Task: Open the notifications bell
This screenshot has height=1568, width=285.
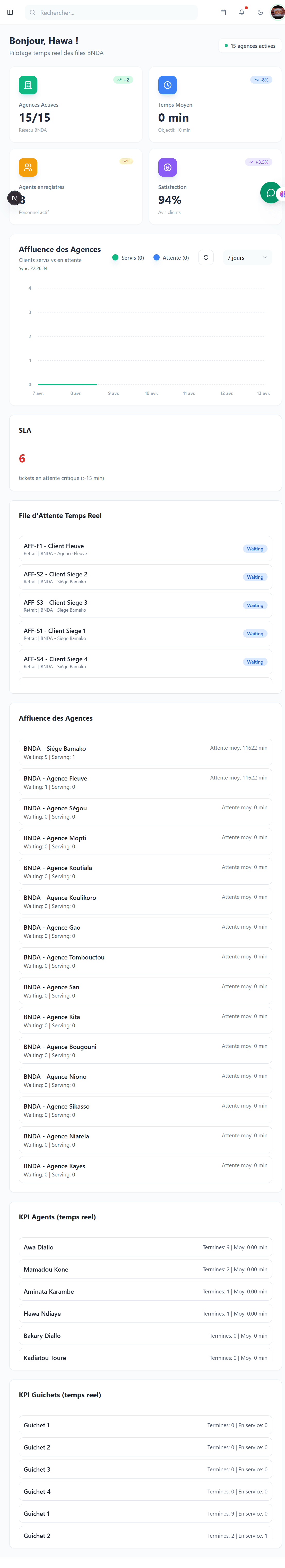Action: 242,12
